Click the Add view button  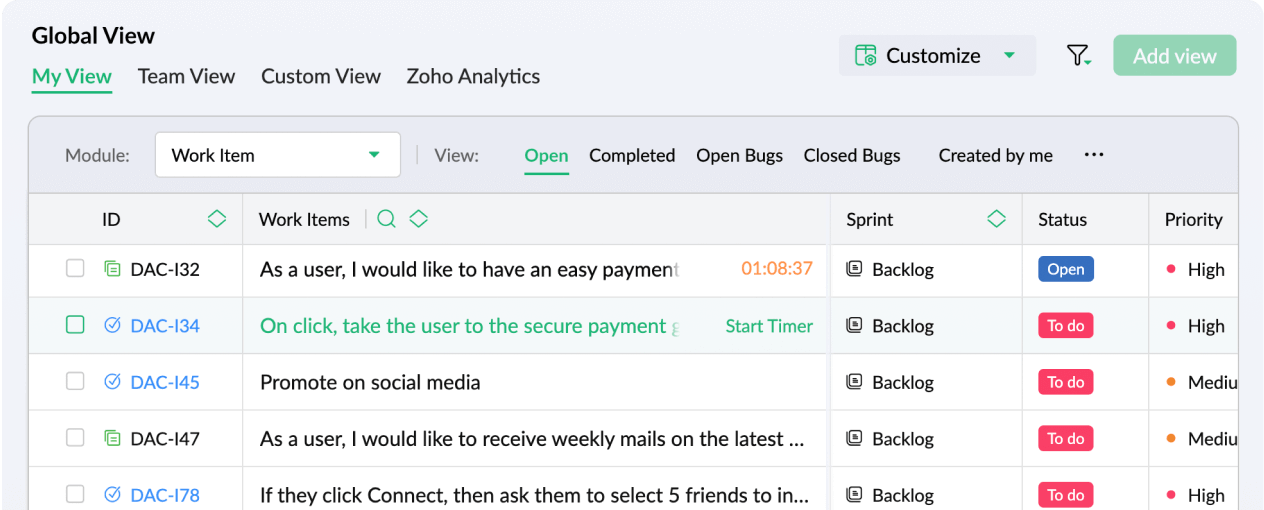point(1174,56)
